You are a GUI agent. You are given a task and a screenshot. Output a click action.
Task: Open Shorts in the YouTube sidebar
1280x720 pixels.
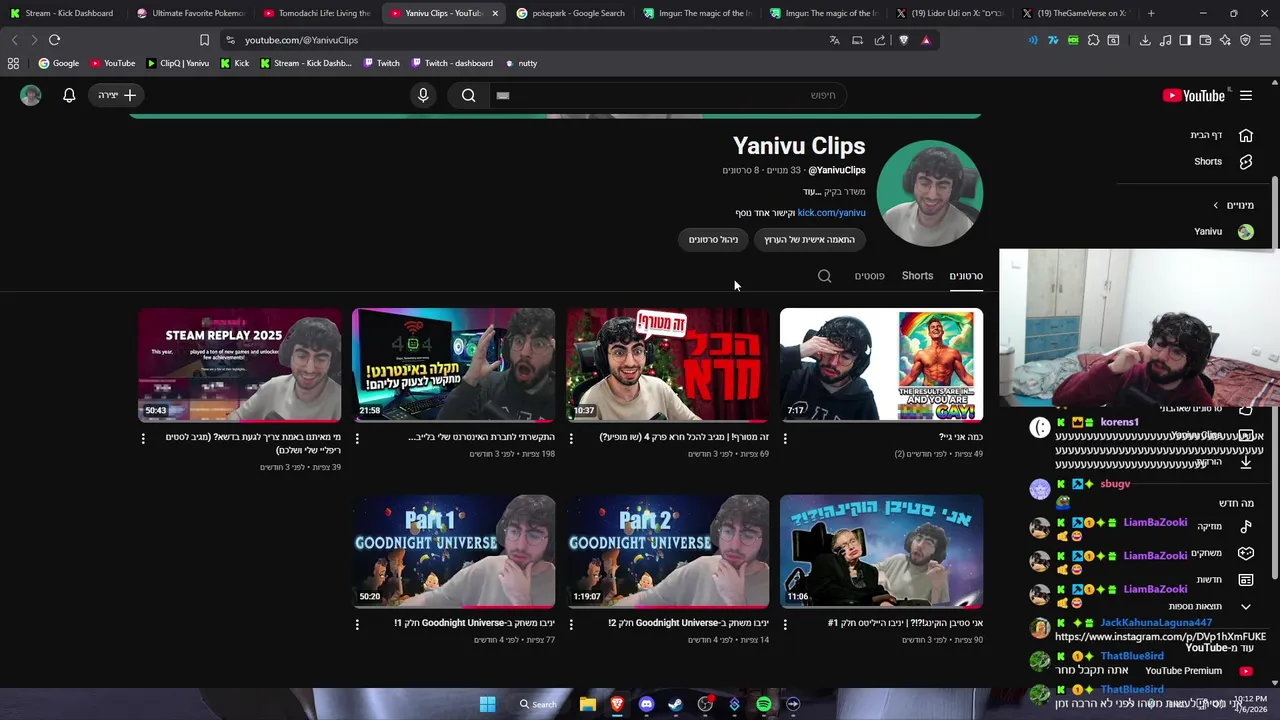pos(1220,161)
